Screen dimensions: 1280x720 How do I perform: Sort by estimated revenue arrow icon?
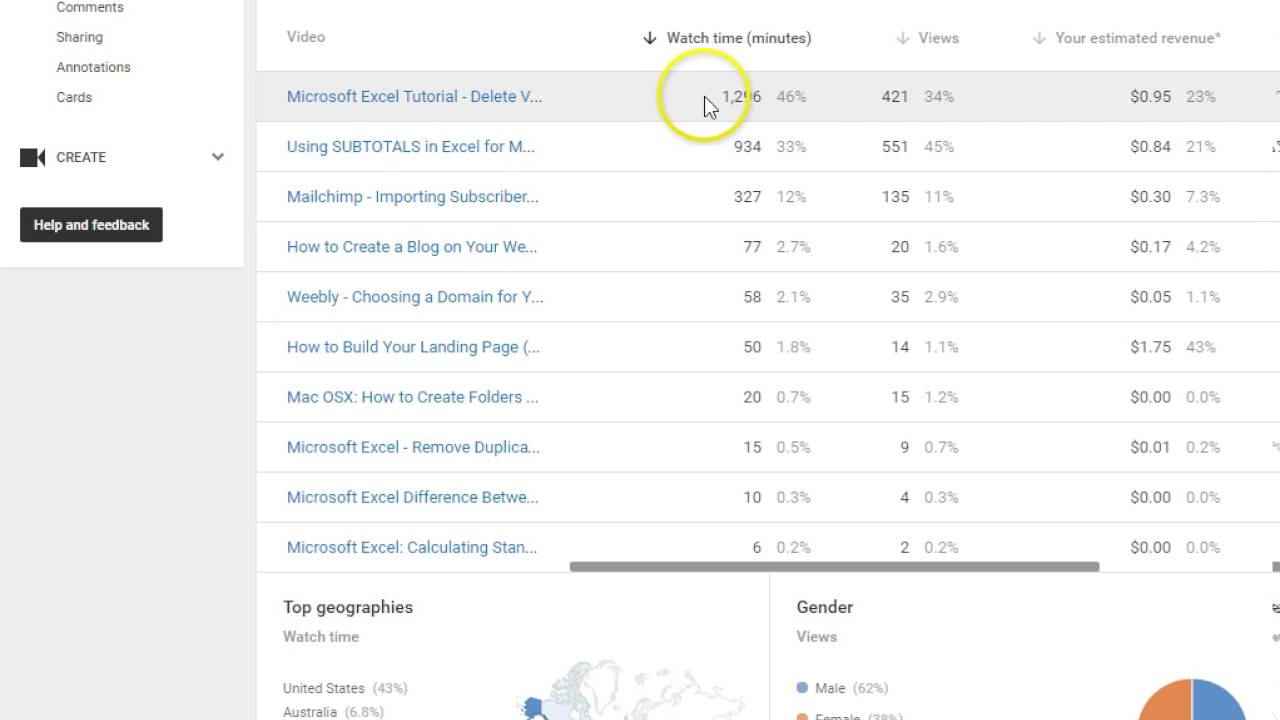pos(1040,38)
